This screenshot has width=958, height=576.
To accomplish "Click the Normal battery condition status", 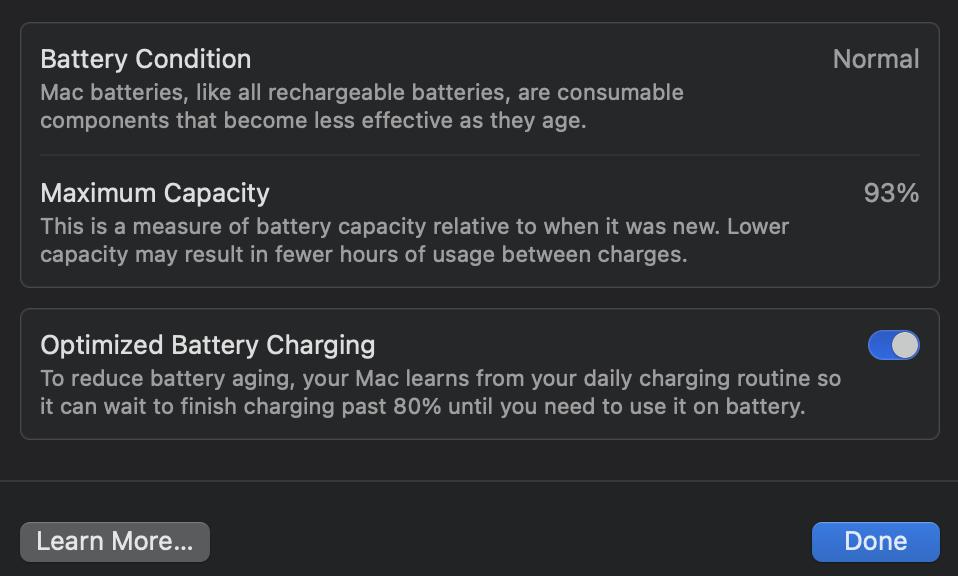I will (876, 59).
